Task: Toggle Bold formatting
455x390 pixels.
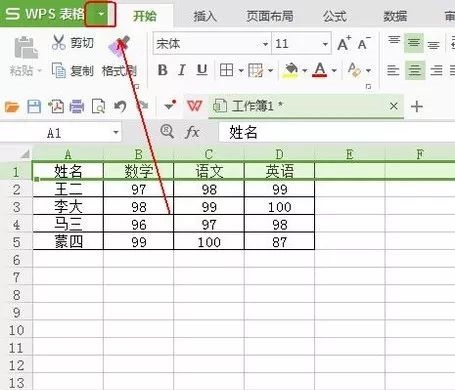Action: point(162,70)
